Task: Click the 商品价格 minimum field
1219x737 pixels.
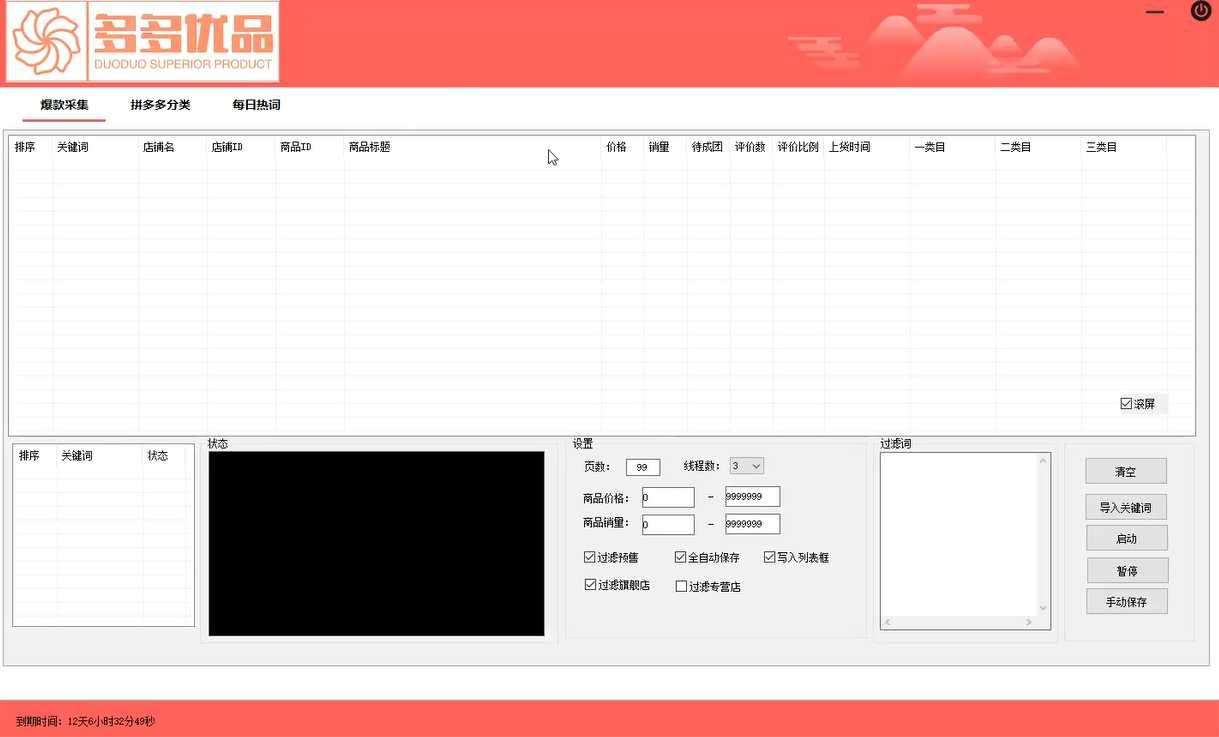Action: (x=668, y=497)
